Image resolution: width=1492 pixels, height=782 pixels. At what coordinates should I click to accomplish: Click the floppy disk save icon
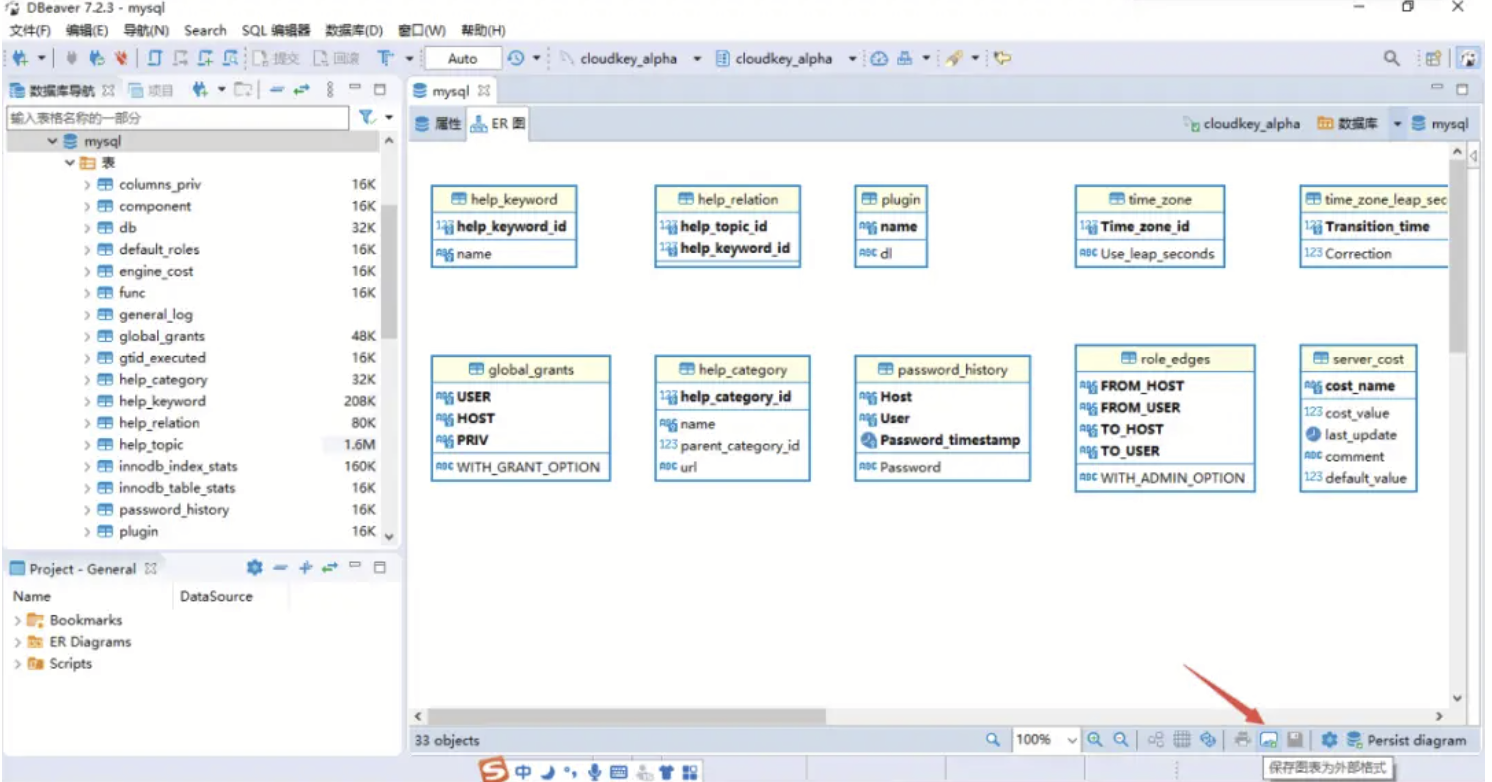click(1295, 740)
